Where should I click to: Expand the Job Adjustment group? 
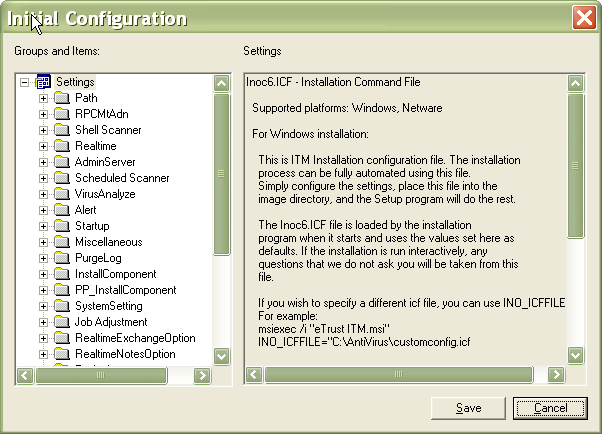(43, 322)
